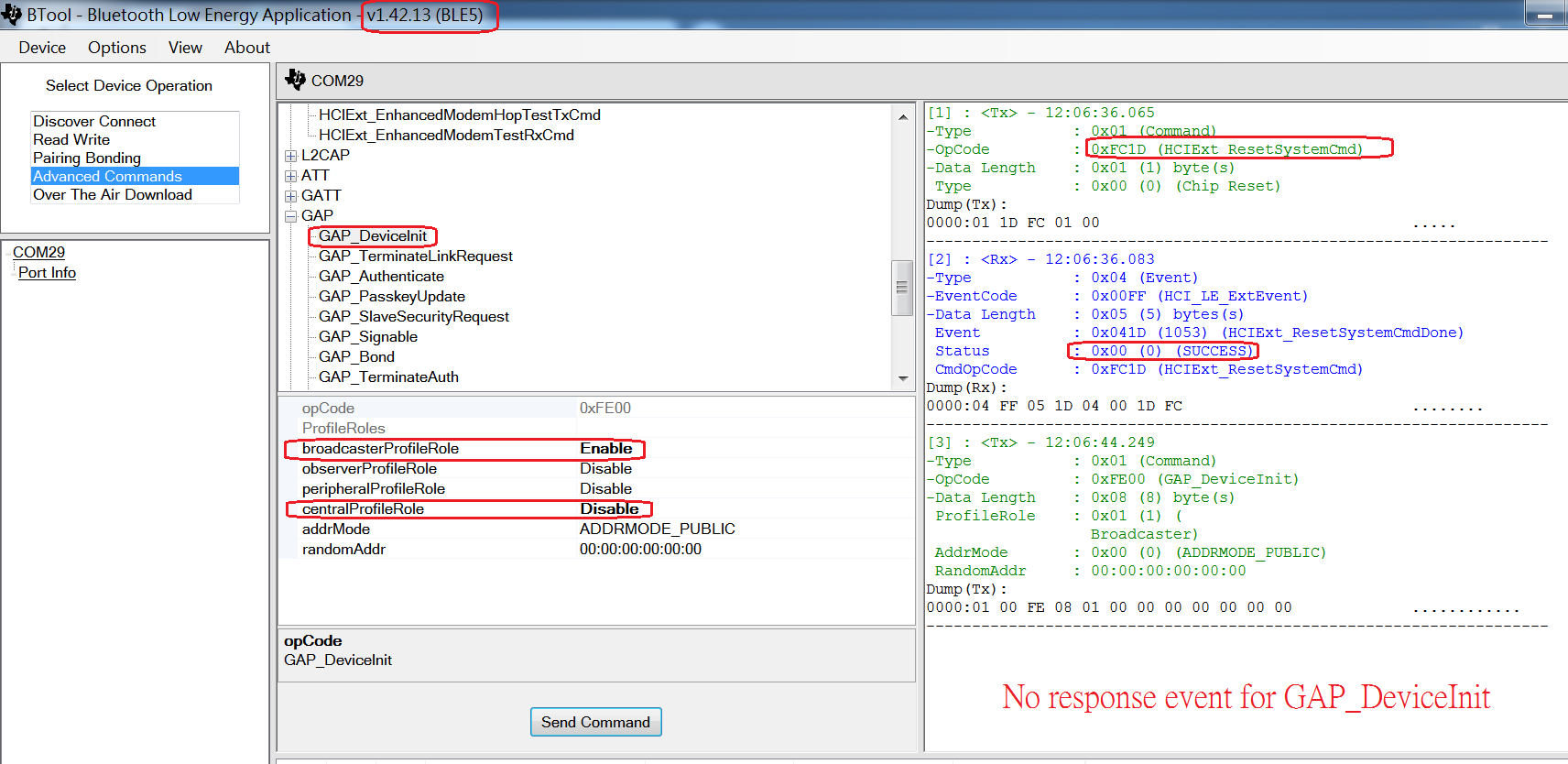Click the COM29 tab label
Image resolution: width=1568 pixels, height=764 pixels.
point(337,81)
